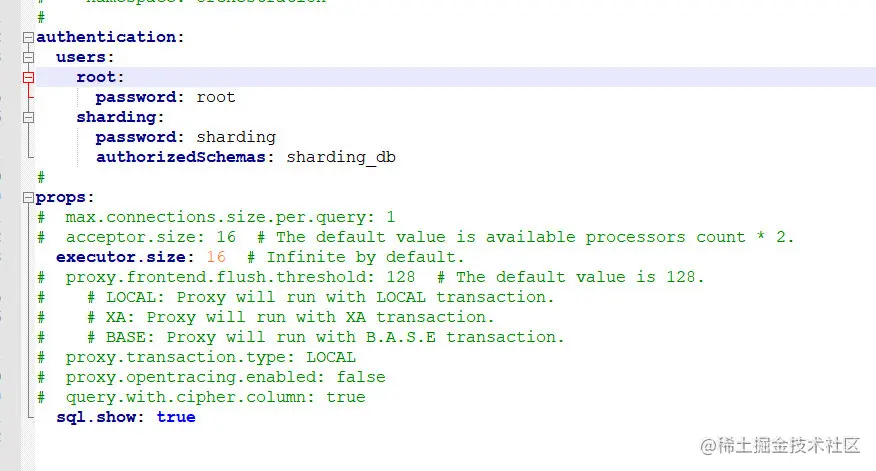Click the 'authentication:' key text
The height and width of the screenshot is (471, 876).
coord(110,37)
